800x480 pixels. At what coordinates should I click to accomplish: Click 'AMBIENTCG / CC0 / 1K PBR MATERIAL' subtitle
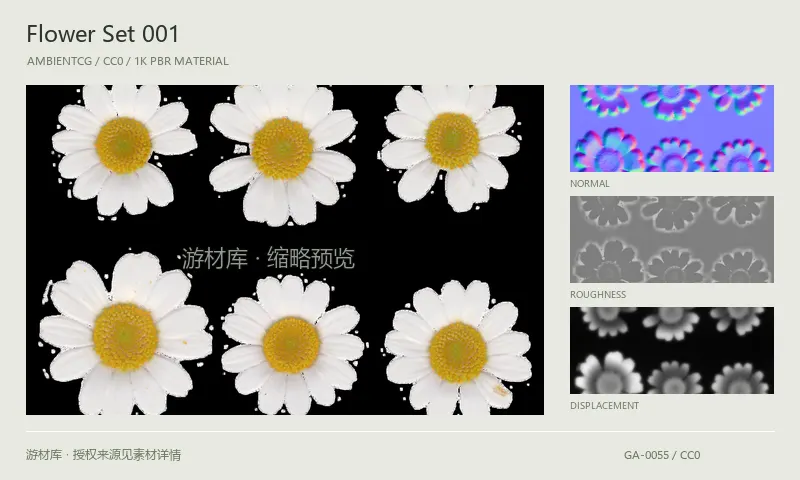pos(128,61)
